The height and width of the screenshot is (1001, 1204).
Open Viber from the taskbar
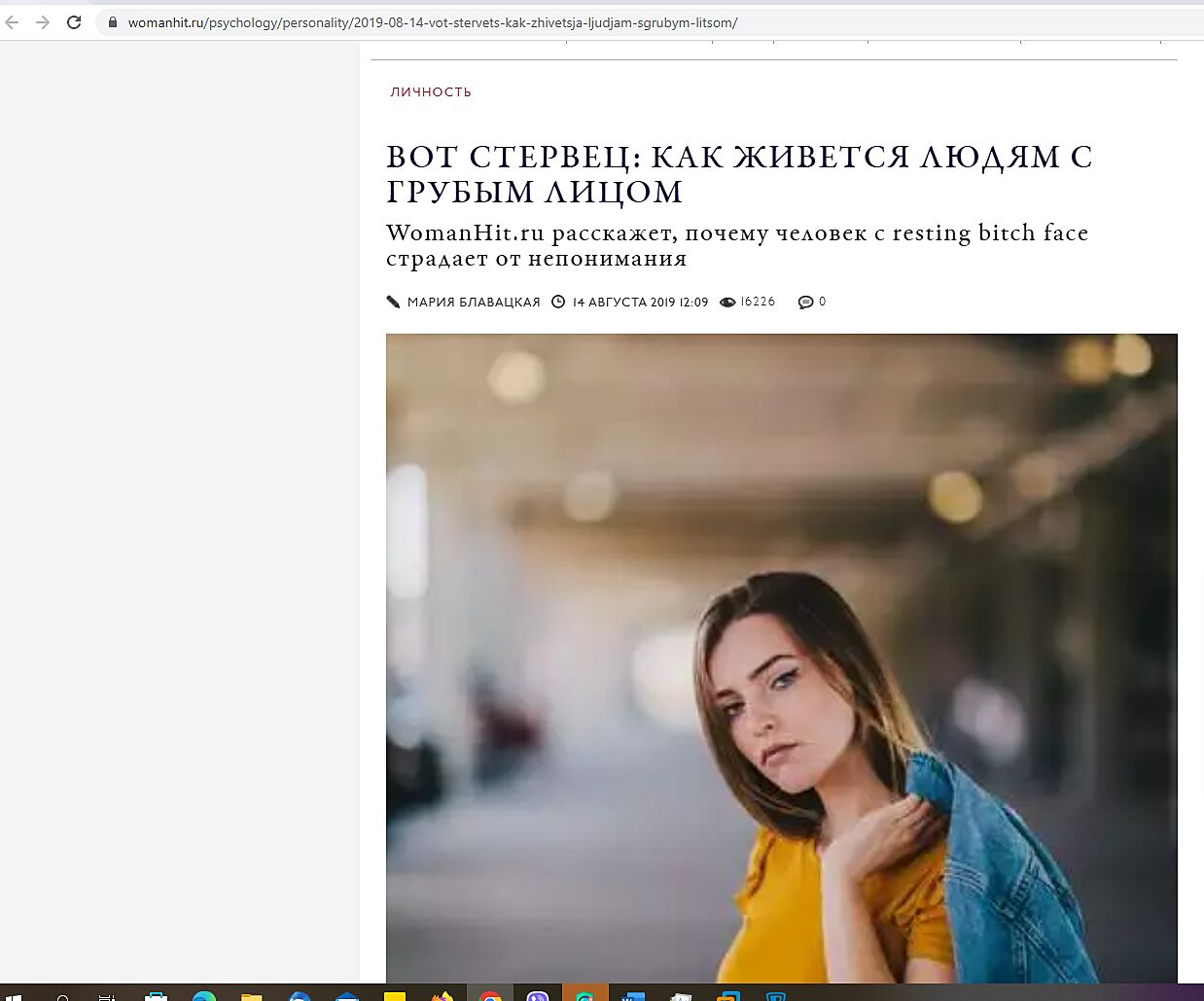538,995
